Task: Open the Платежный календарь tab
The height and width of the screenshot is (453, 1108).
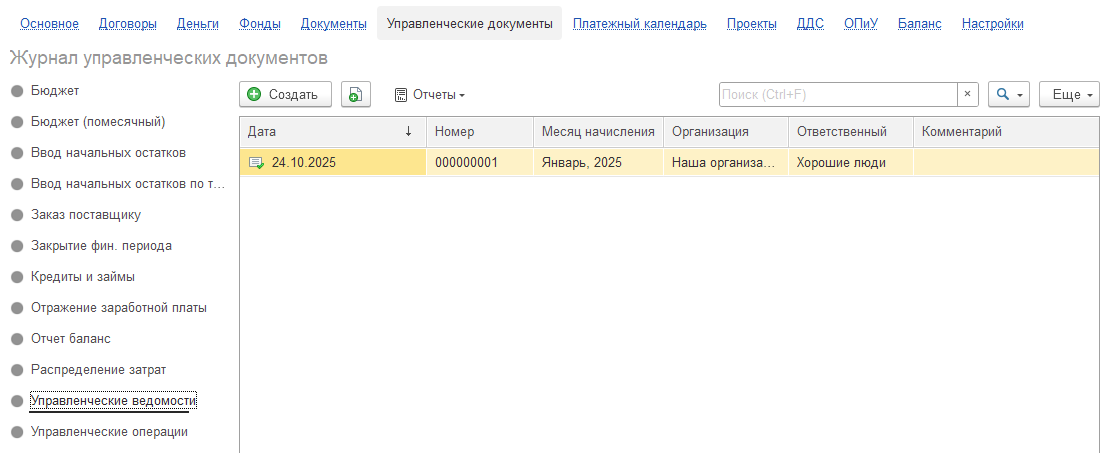Action: click(640, 24)
